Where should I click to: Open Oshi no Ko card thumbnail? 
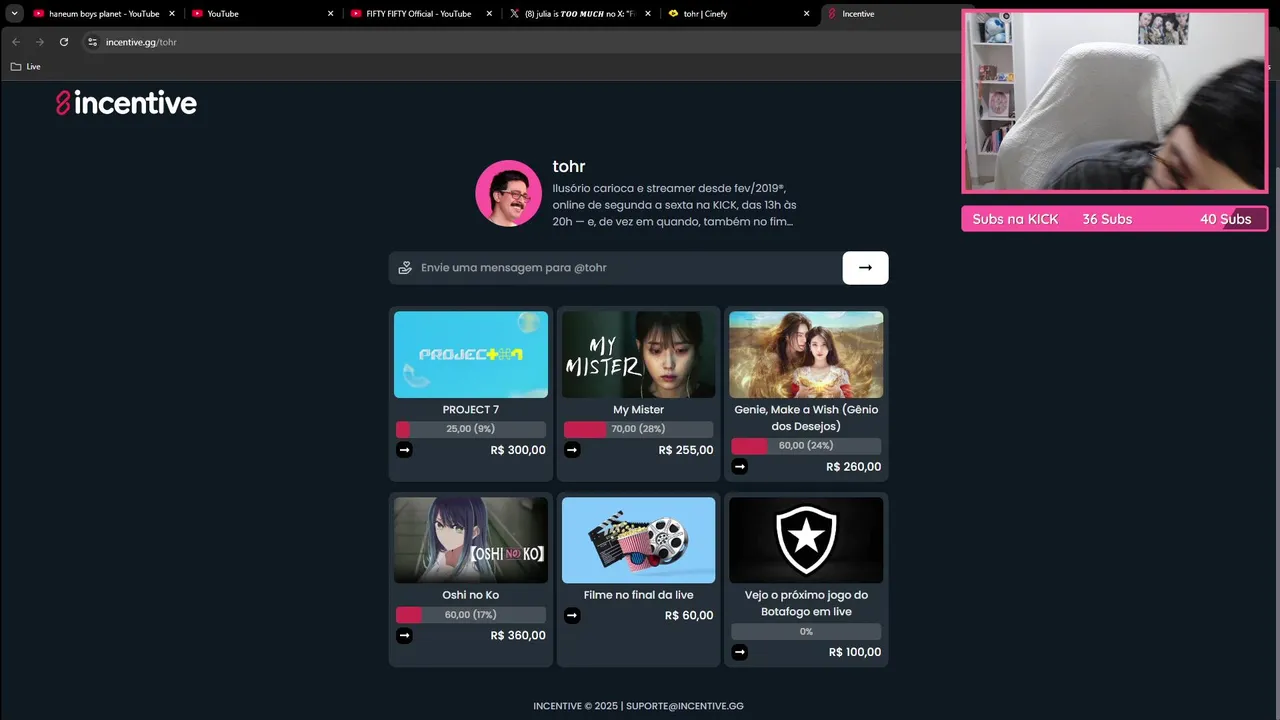471,540
